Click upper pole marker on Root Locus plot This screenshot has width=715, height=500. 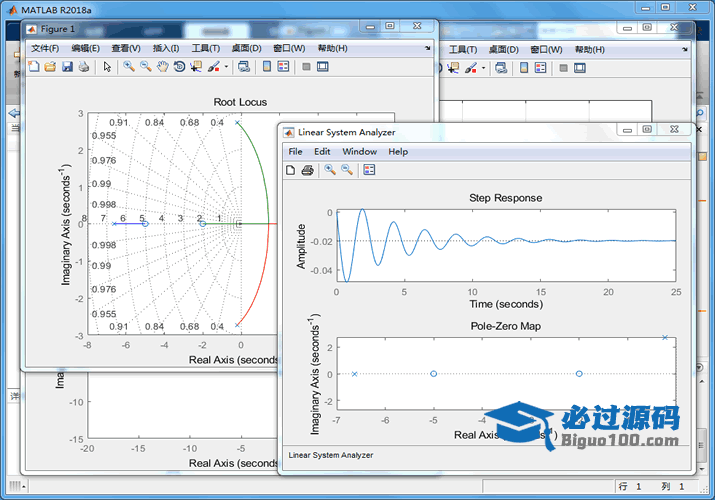[x=237, y=123]
